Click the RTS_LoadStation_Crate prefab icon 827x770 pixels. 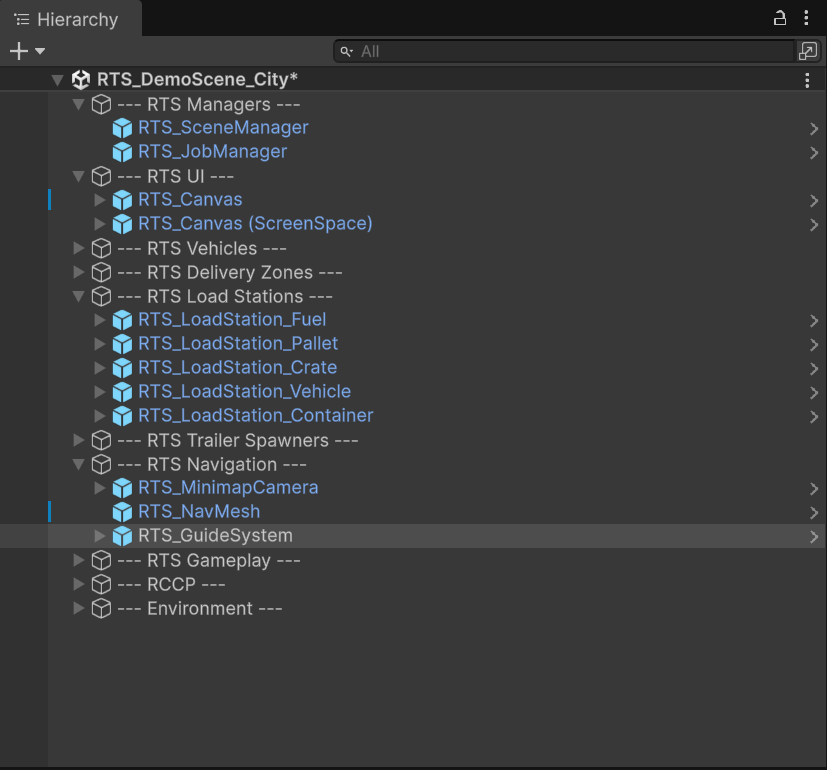pyautogui.click(x=122, y=368)
